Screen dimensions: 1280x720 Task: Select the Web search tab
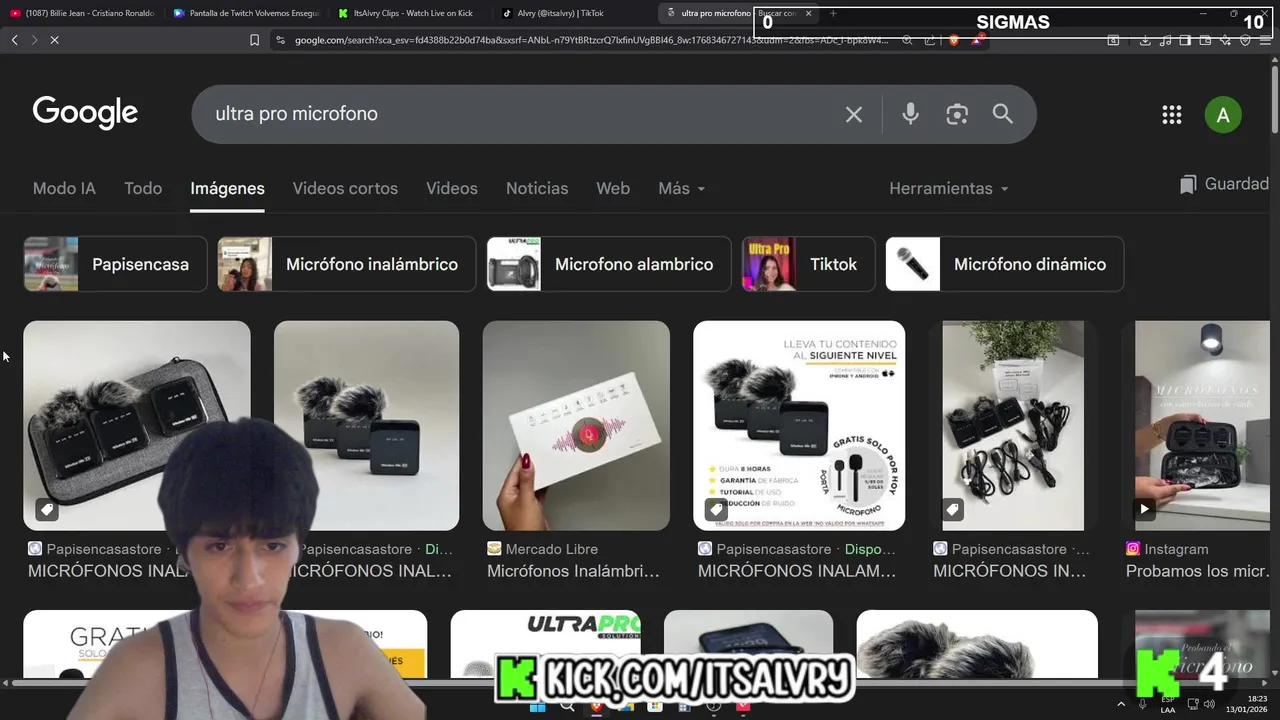point(613,188)
